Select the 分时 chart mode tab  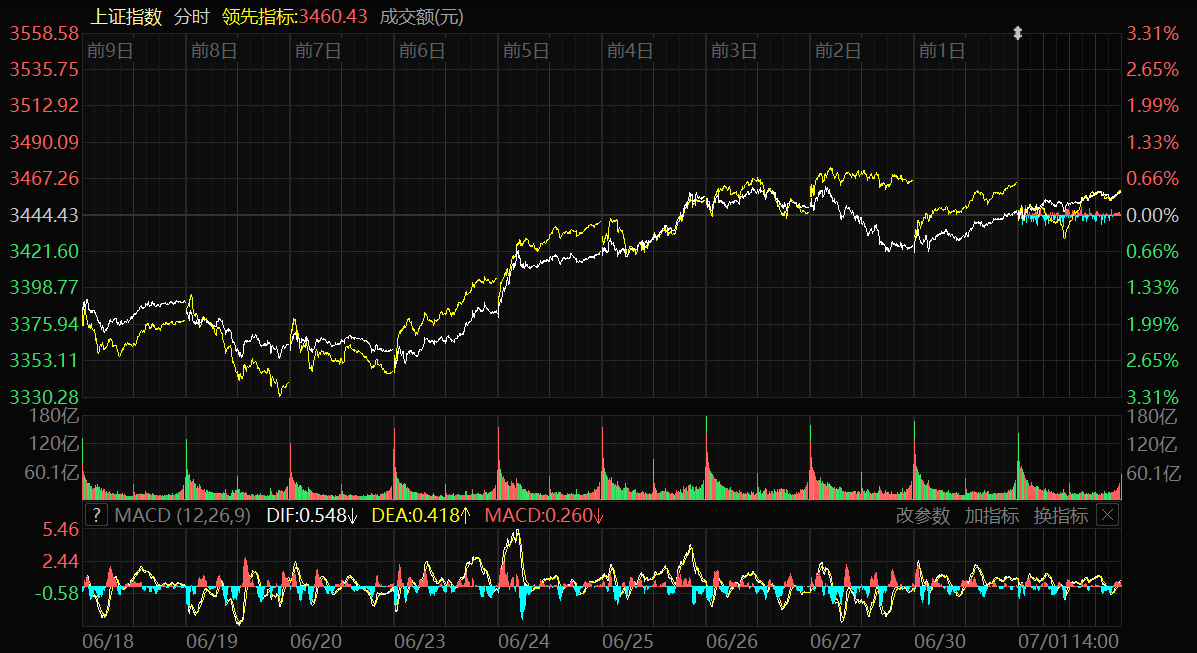pyautogui.click(x=191, y=17)
